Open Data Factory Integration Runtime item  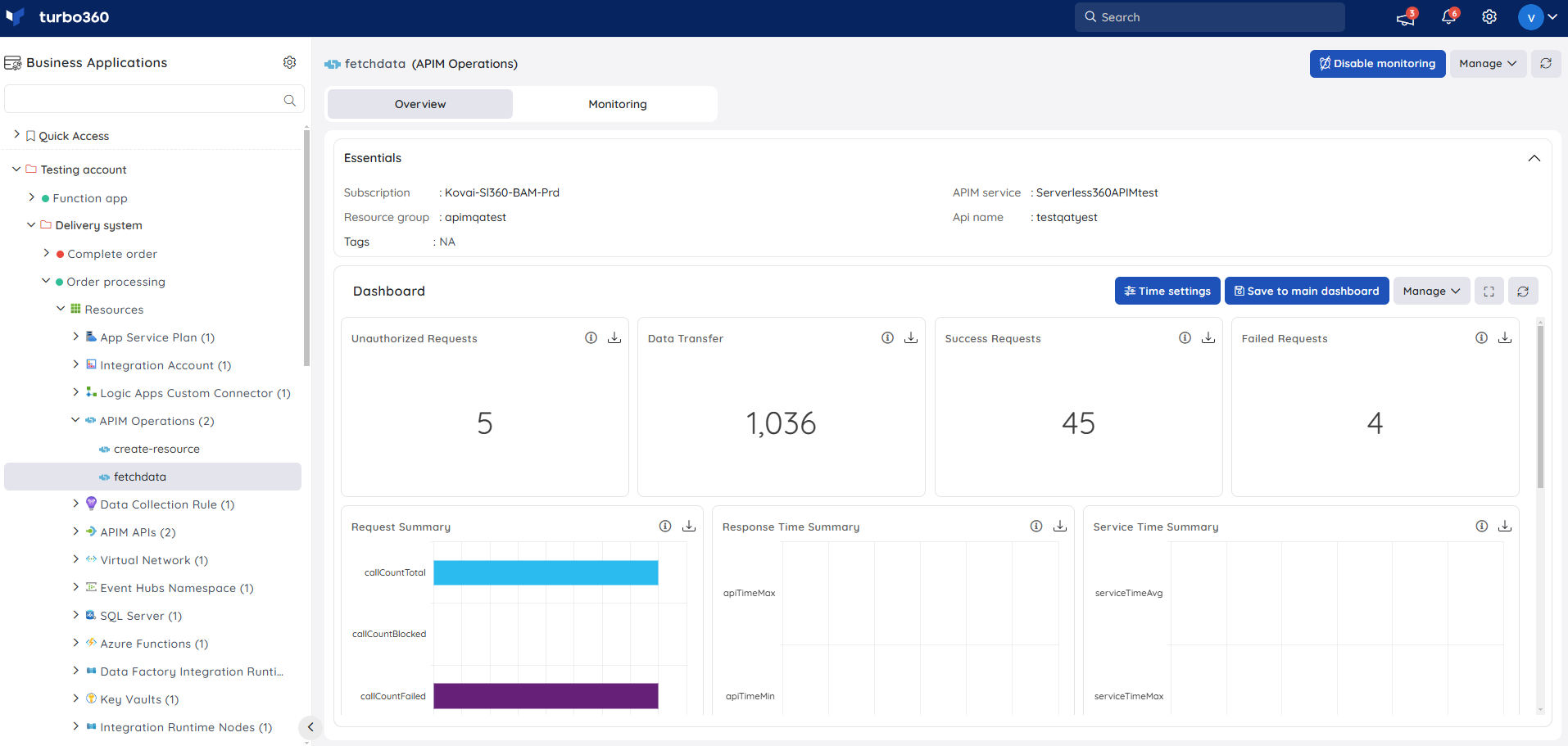192,671
